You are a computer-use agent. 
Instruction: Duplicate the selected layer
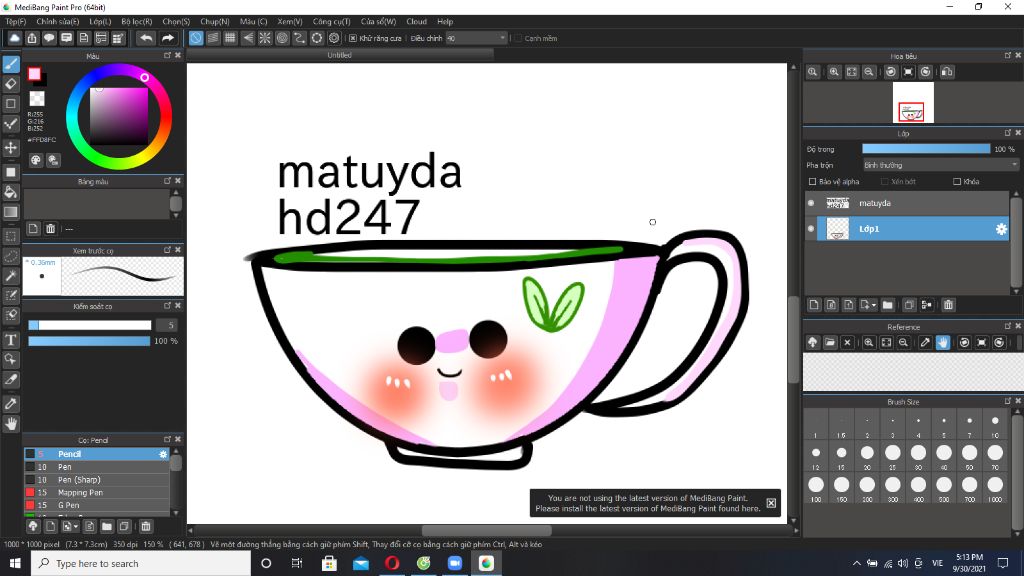(x=909, y=304)
